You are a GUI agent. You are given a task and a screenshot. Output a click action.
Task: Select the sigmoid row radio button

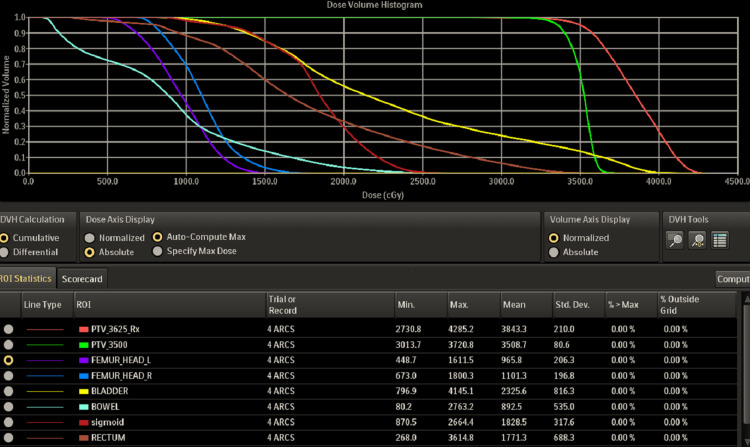pos(8,422)
